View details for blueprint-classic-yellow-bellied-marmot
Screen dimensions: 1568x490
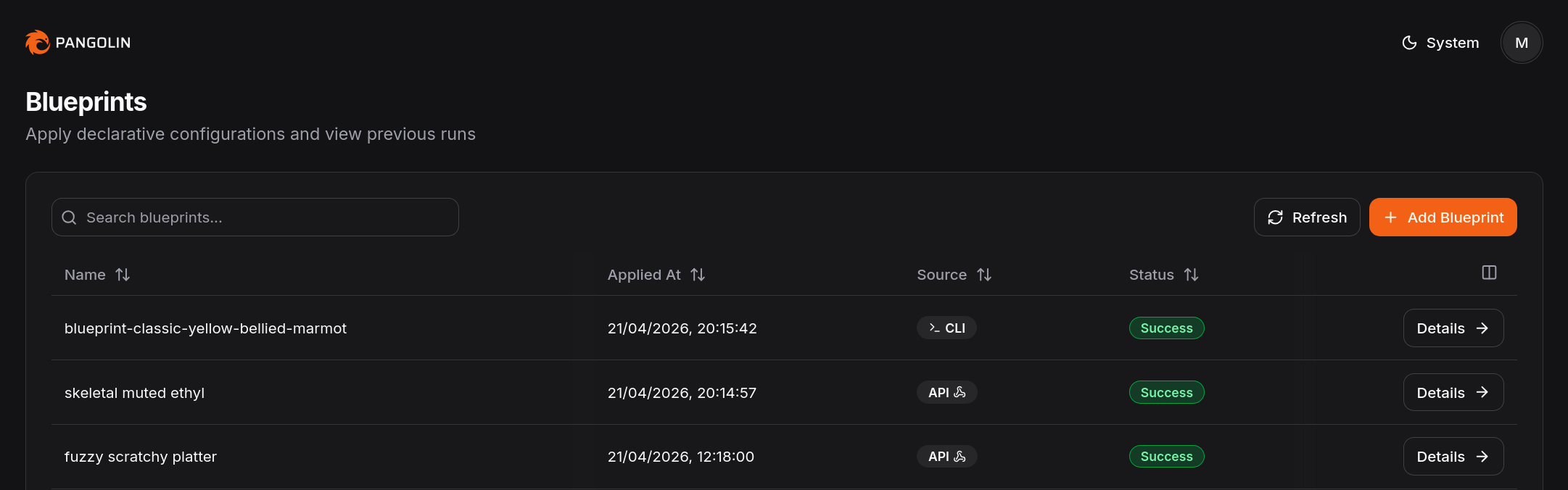pyautogui.click(x=1453, y=328)
